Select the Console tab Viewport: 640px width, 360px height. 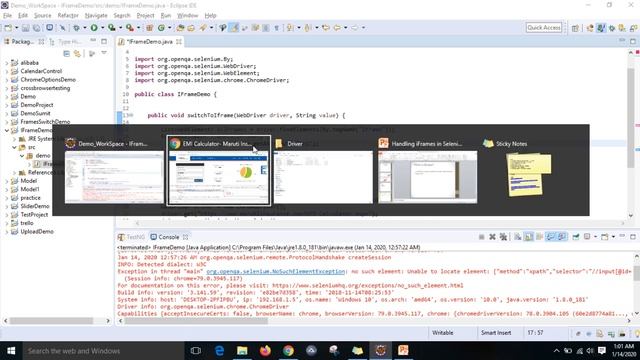(x=169, y=237)
